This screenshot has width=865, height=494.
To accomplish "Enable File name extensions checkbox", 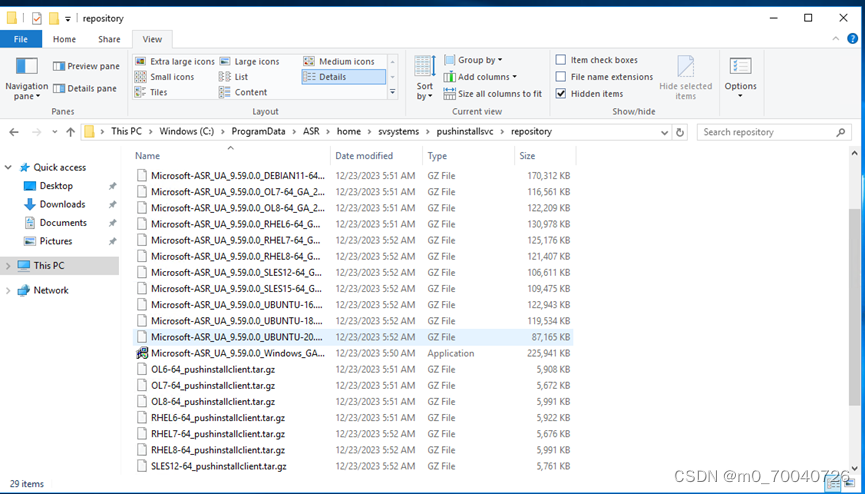I will [561, 77].
